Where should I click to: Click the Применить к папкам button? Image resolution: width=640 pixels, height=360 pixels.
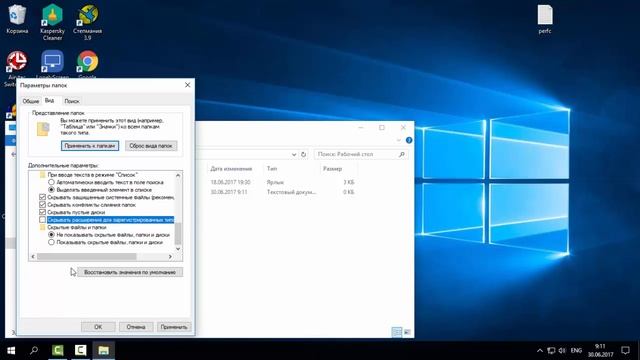pyautogui.click(x=90, y=146)
